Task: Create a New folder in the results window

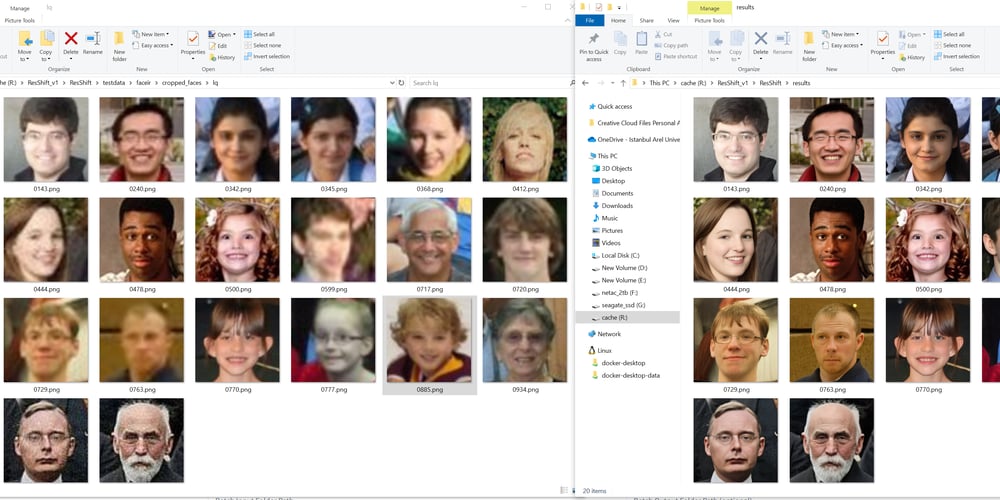Action: 809,46
